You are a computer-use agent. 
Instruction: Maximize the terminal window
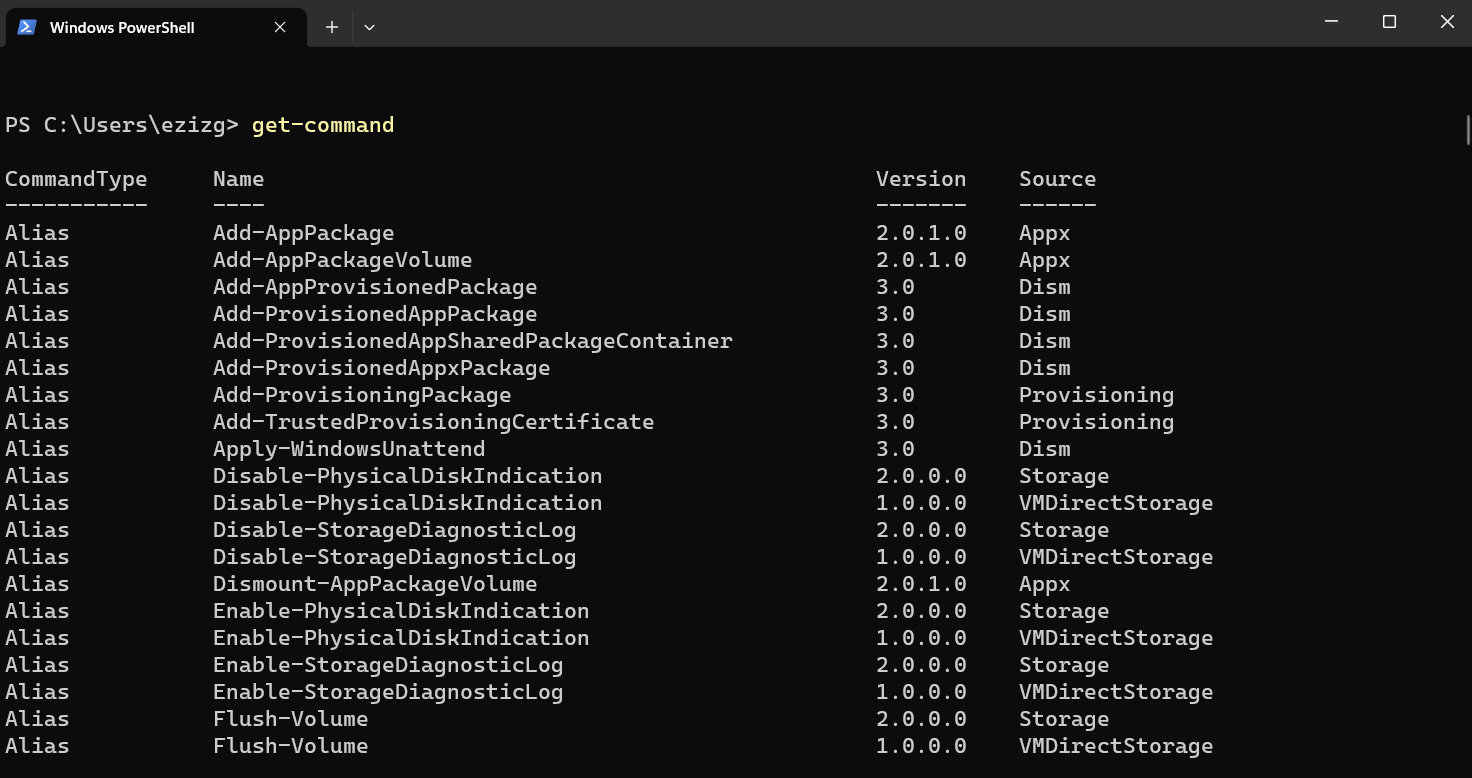coord(1389,22)
